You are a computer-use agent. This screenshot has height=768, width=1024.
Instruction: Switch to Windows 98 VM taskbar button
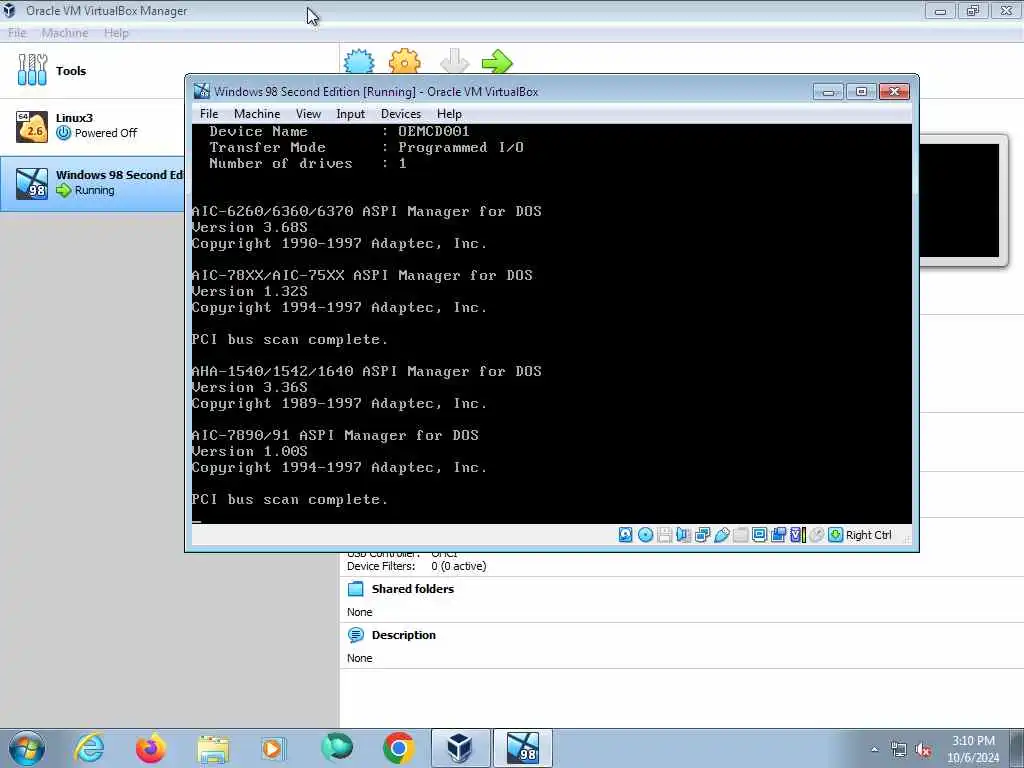click(x=522, y=748)
